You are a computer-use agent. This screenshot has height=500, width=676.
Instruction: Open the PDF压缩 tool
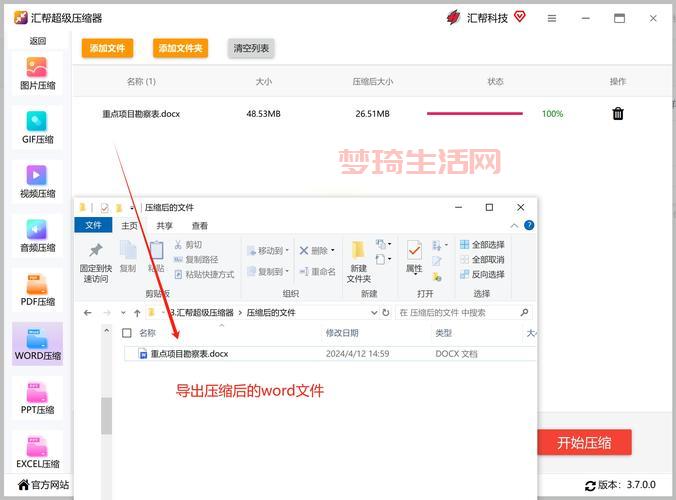click(38, 290)
